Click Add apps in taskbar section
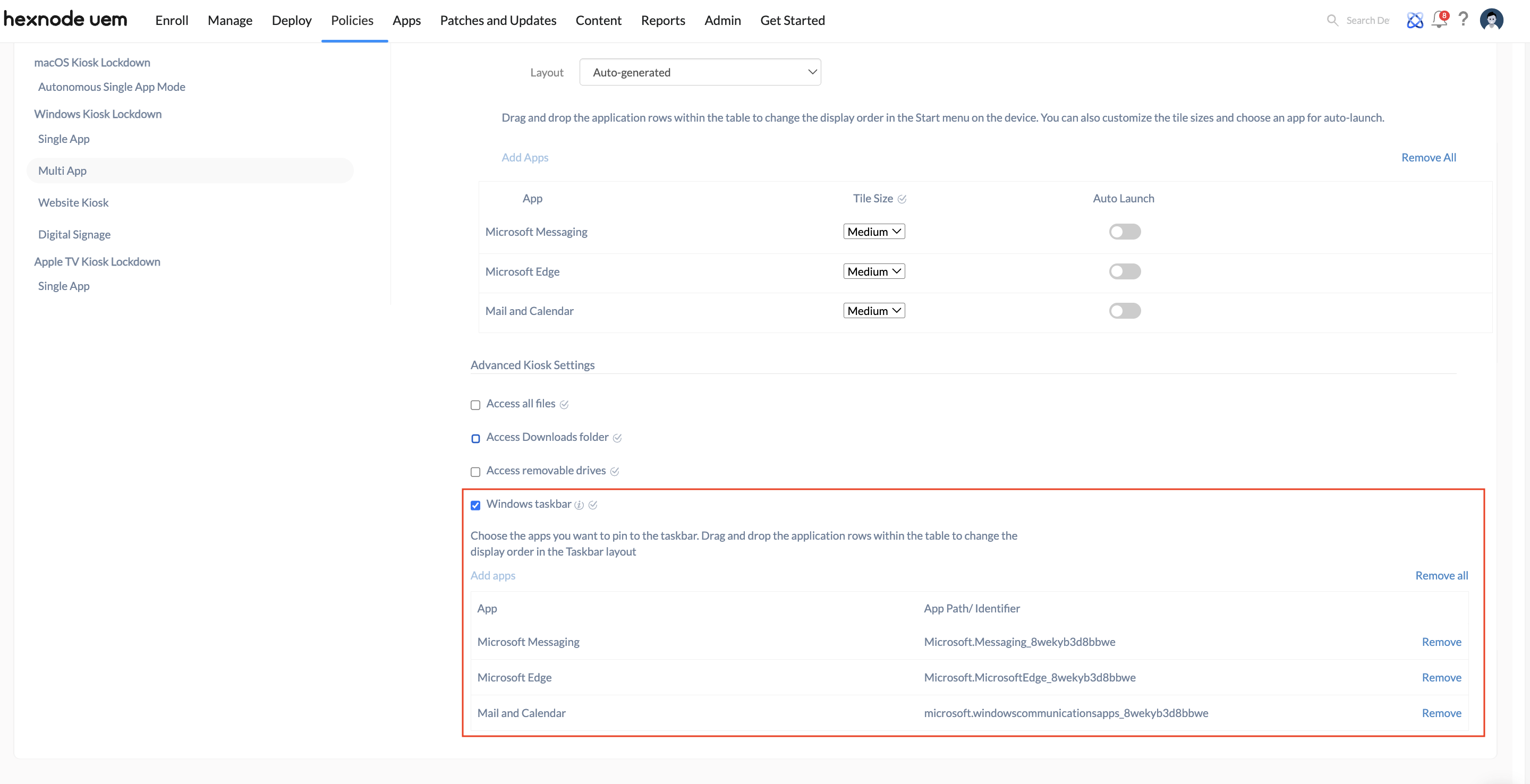 [x=492, y=576]
